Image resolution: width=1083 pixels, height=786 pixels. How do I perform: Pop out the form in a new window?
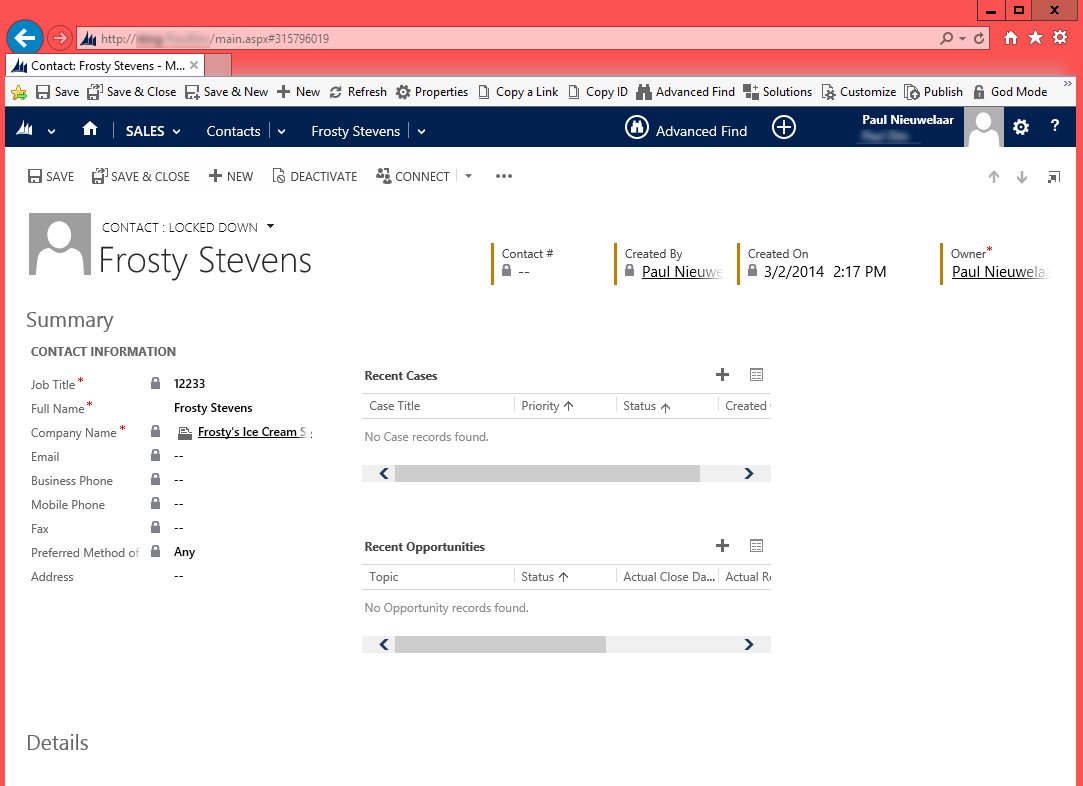[1053, 177]
